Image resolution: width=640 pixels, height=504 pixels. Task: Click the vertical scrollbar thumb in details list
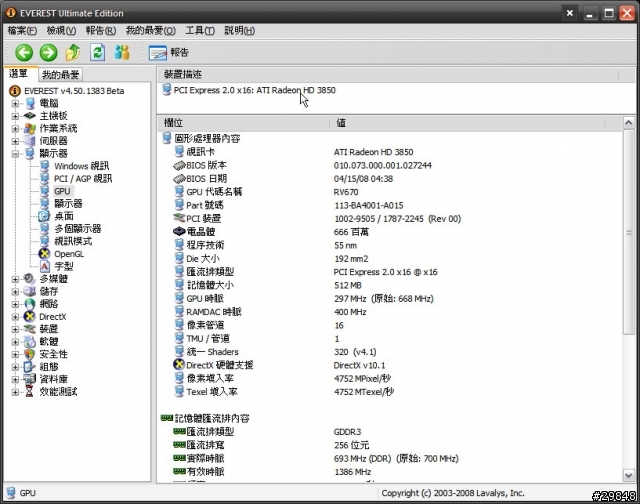(x=629, y=232)
